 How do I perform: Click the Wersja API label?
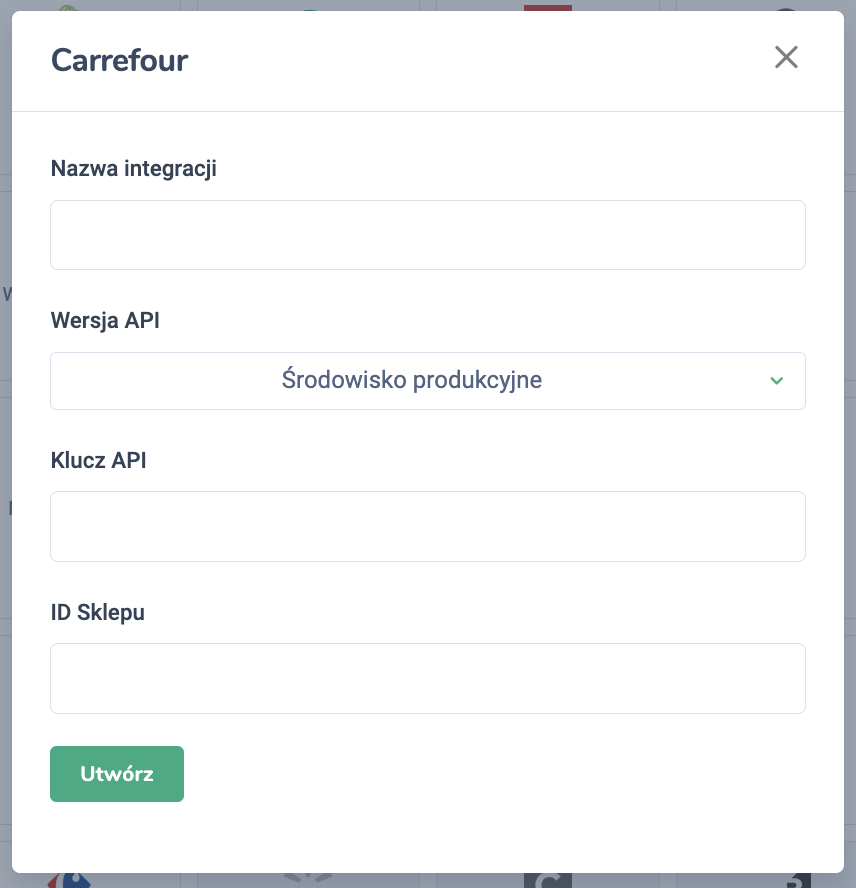(x=105, y=320)
